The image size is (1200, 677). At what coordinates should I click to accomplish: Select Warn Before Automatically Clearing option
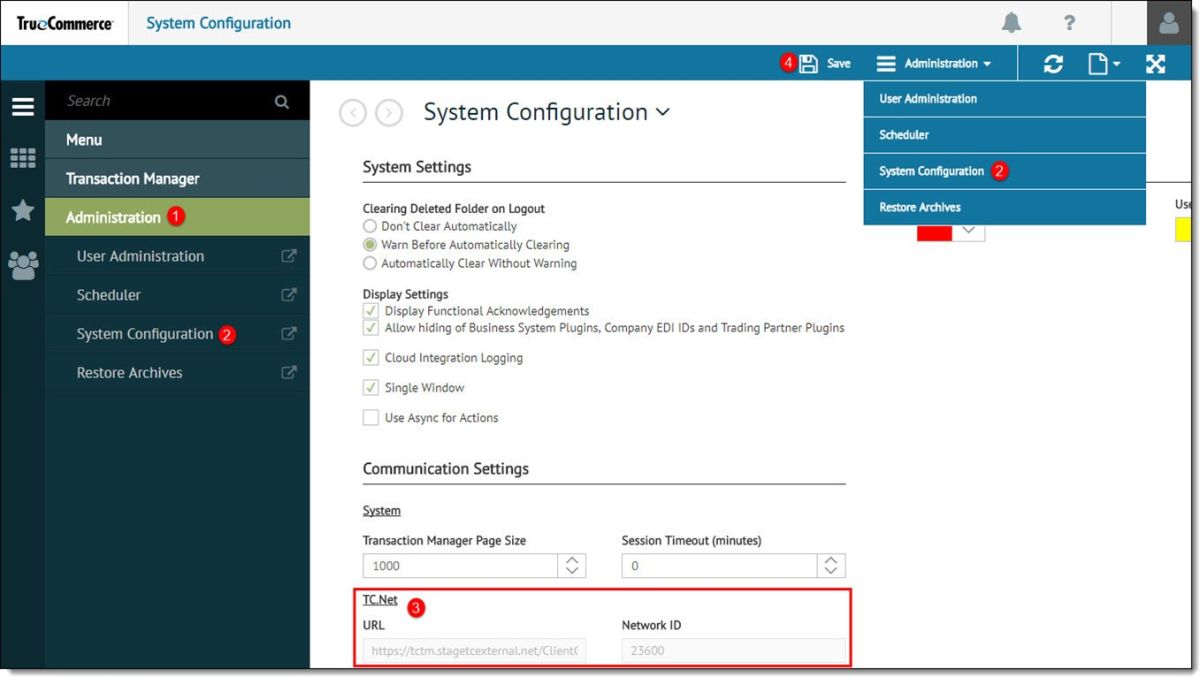pyautogui.click(x=370, y=245)
